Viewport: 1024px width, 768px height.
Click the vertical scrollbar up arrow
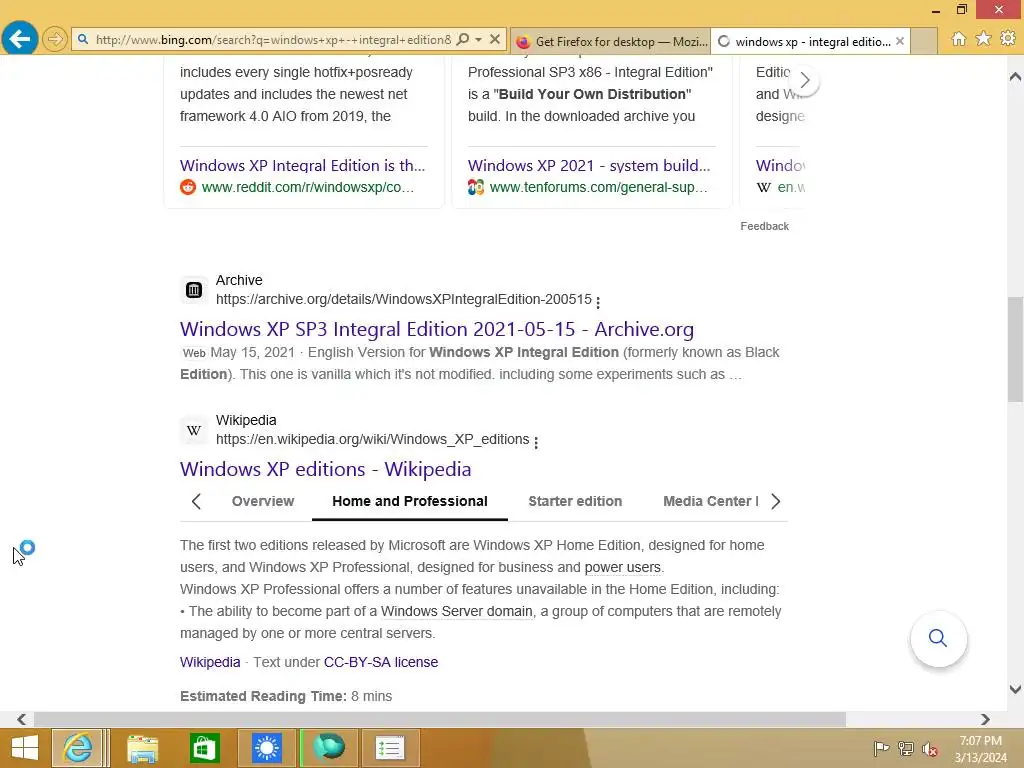click(1015, 77)
